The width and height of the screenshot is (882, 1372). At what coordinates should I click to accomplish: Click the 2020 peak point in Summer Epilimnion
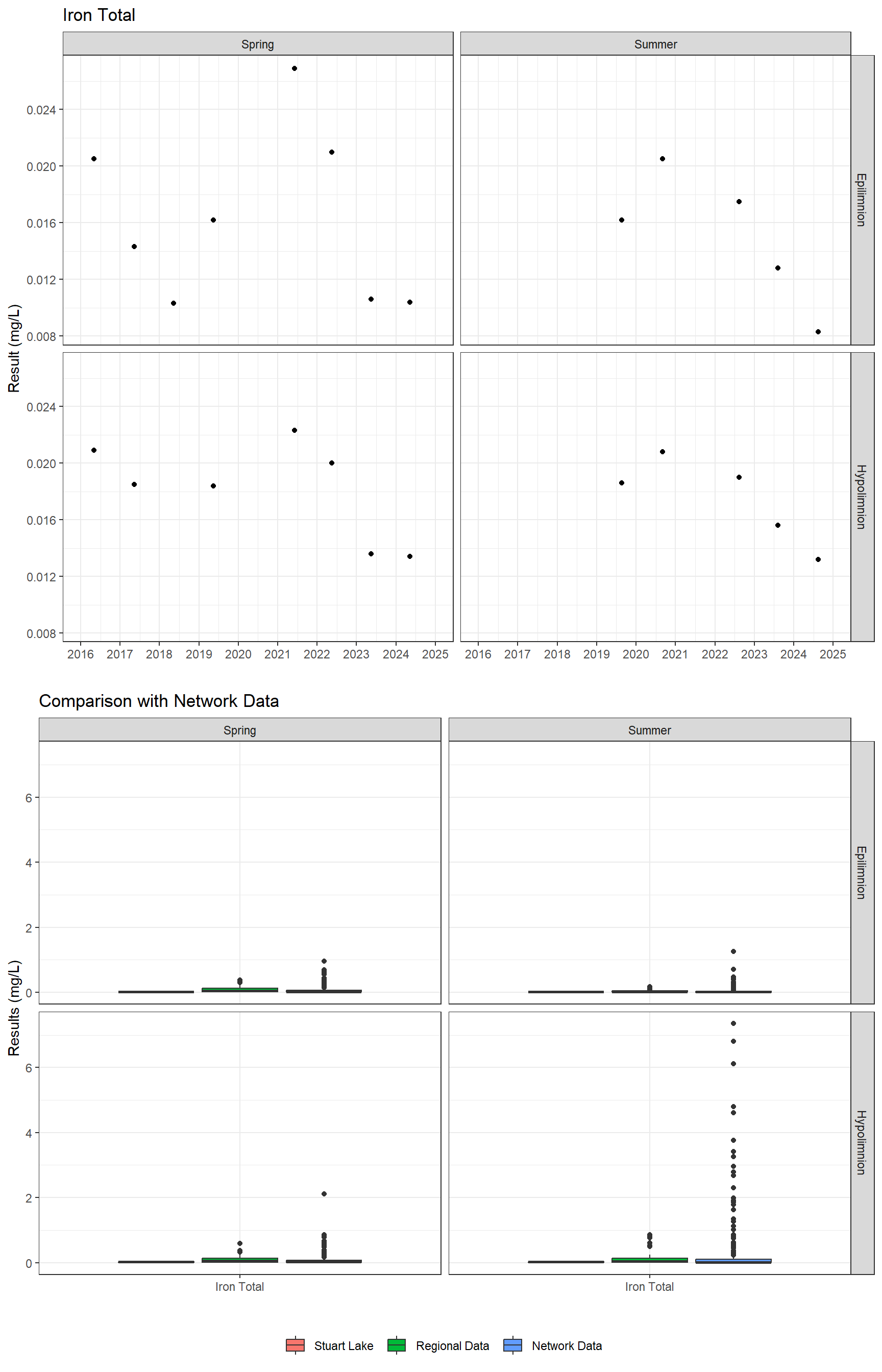click(x=663, y=159)
